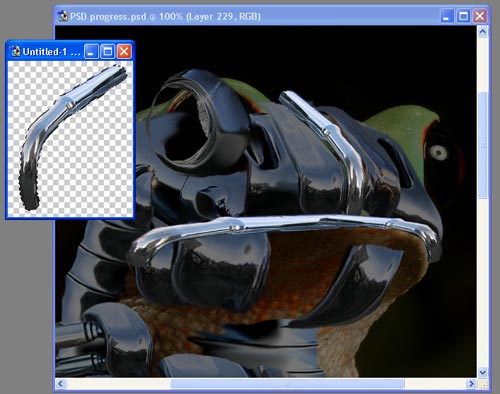Close the PSD progress.psd document window

(x=480, y=16)
